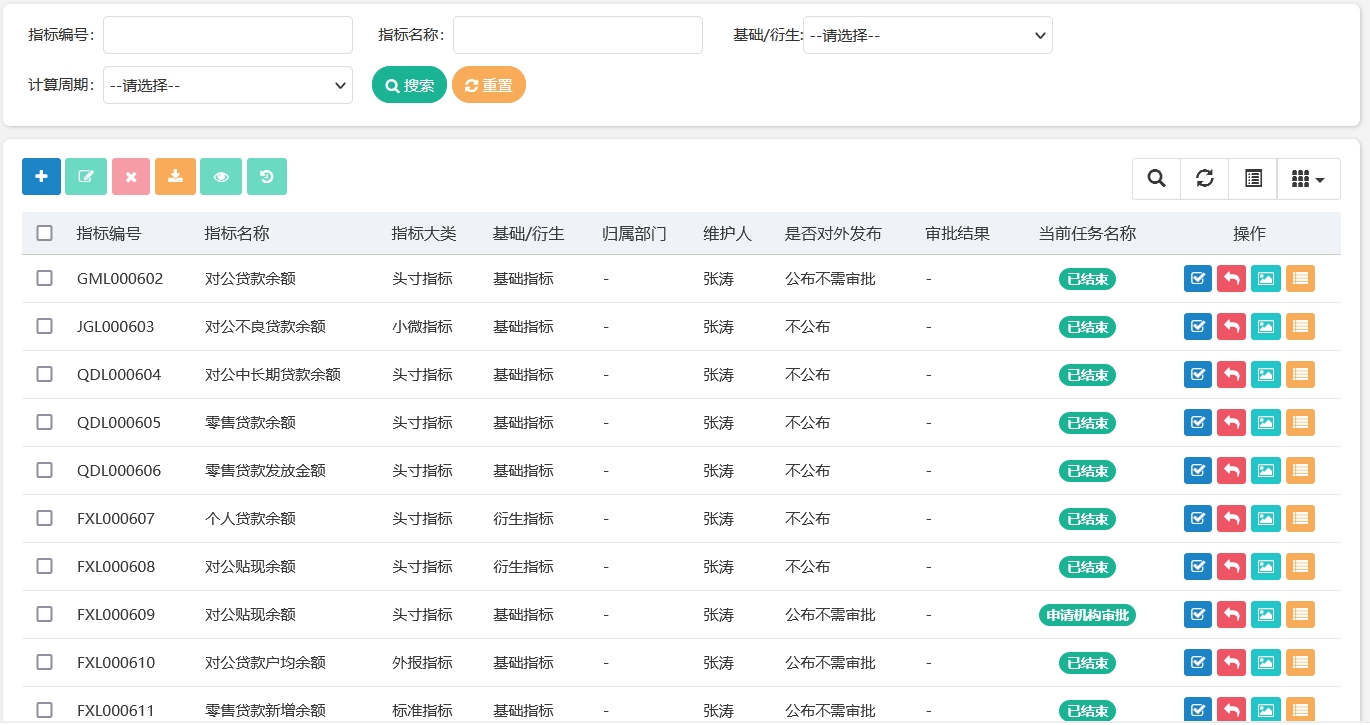Focus the 指标编号 input field
This screenshot has height=725, width=1370.
point(228,35)
